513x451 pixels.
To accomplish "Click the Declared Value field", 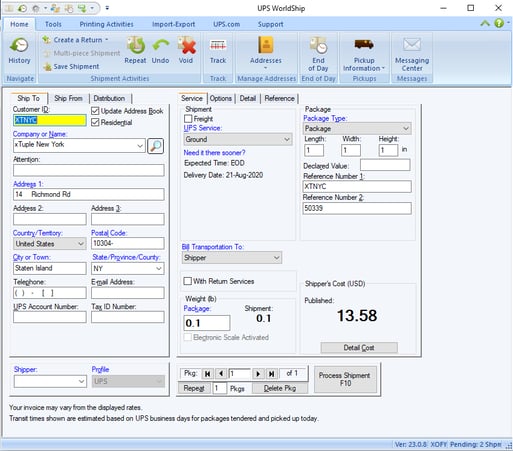I will tap(385, 165).
